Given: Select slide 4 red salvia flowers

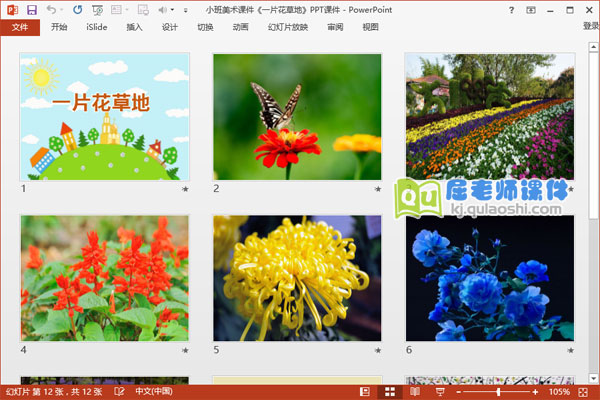Looking at the screenshot, I should tap(104, 278).
